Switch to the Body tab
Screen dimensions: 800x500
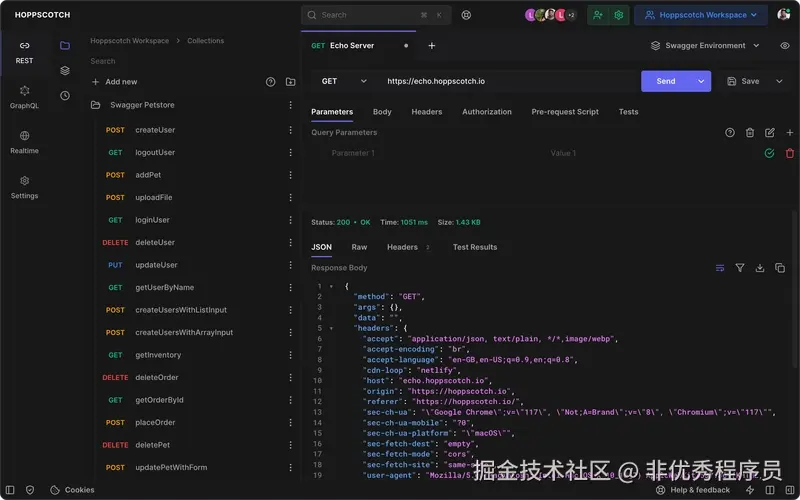[382, 112]
